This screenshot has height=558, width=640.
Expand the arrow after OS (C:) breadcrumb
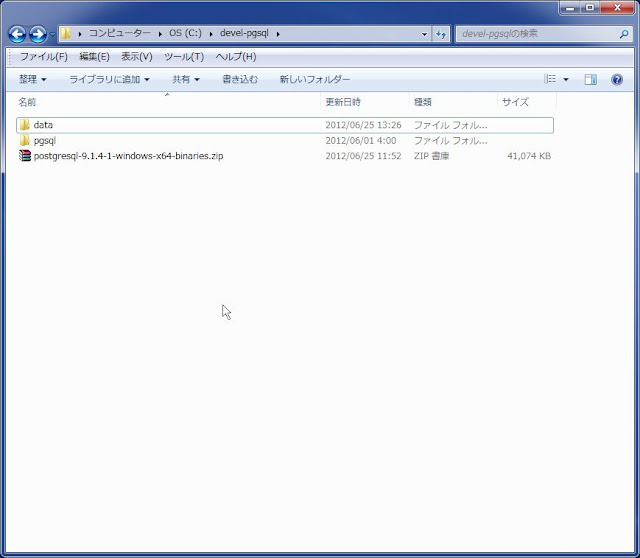pos(211,34)
